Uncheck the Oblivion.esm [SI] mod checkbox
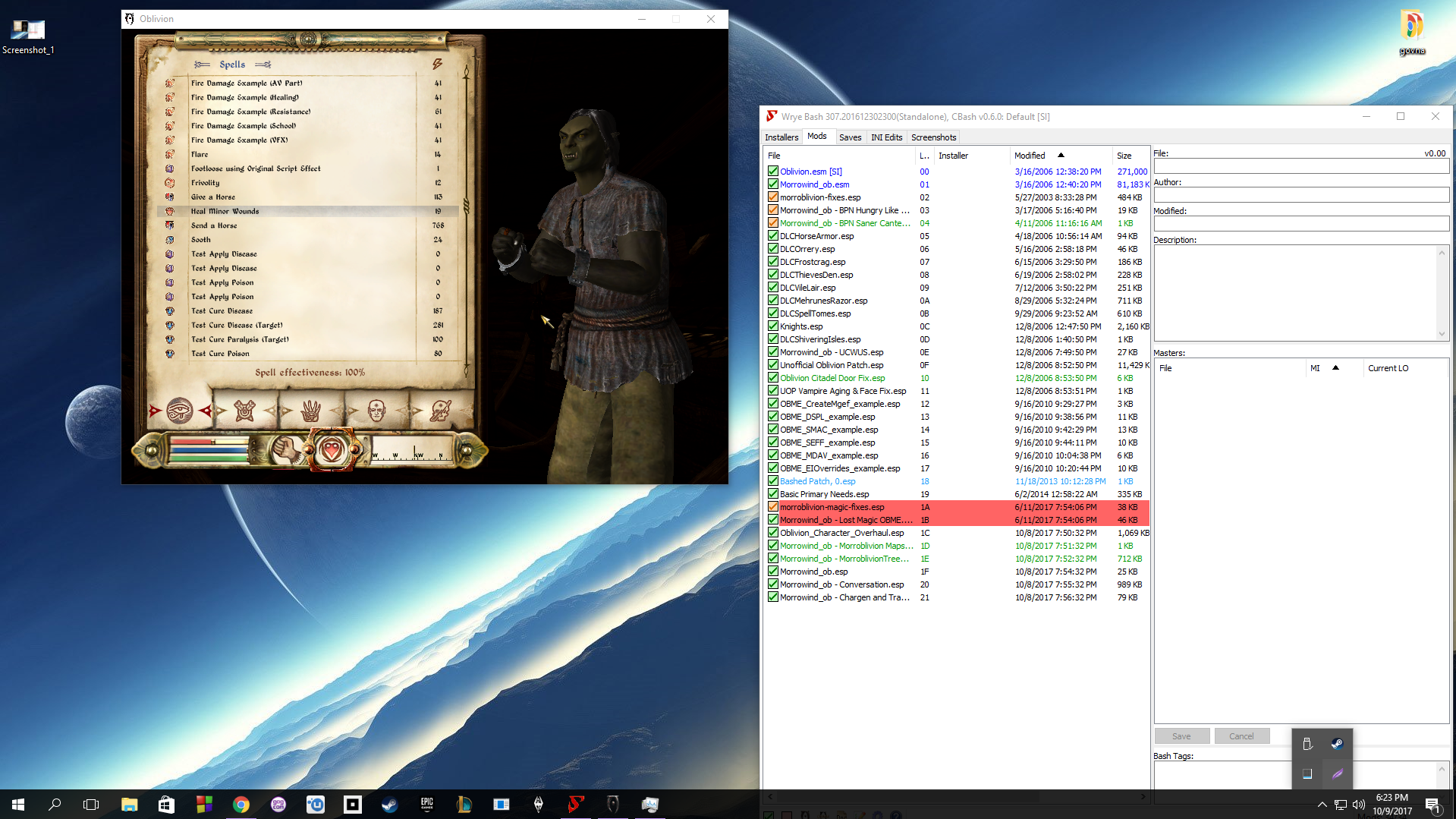The width and height of the screenshot is (1456, 819). click(773, 172)
